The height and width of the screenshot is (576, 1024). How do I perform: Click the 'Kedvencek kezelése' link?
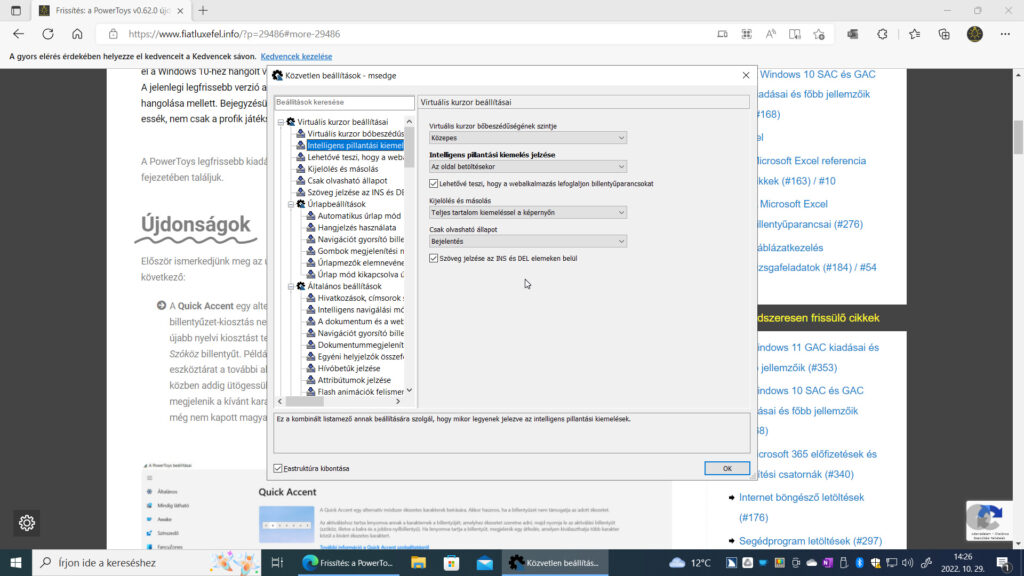coord(297,57)
